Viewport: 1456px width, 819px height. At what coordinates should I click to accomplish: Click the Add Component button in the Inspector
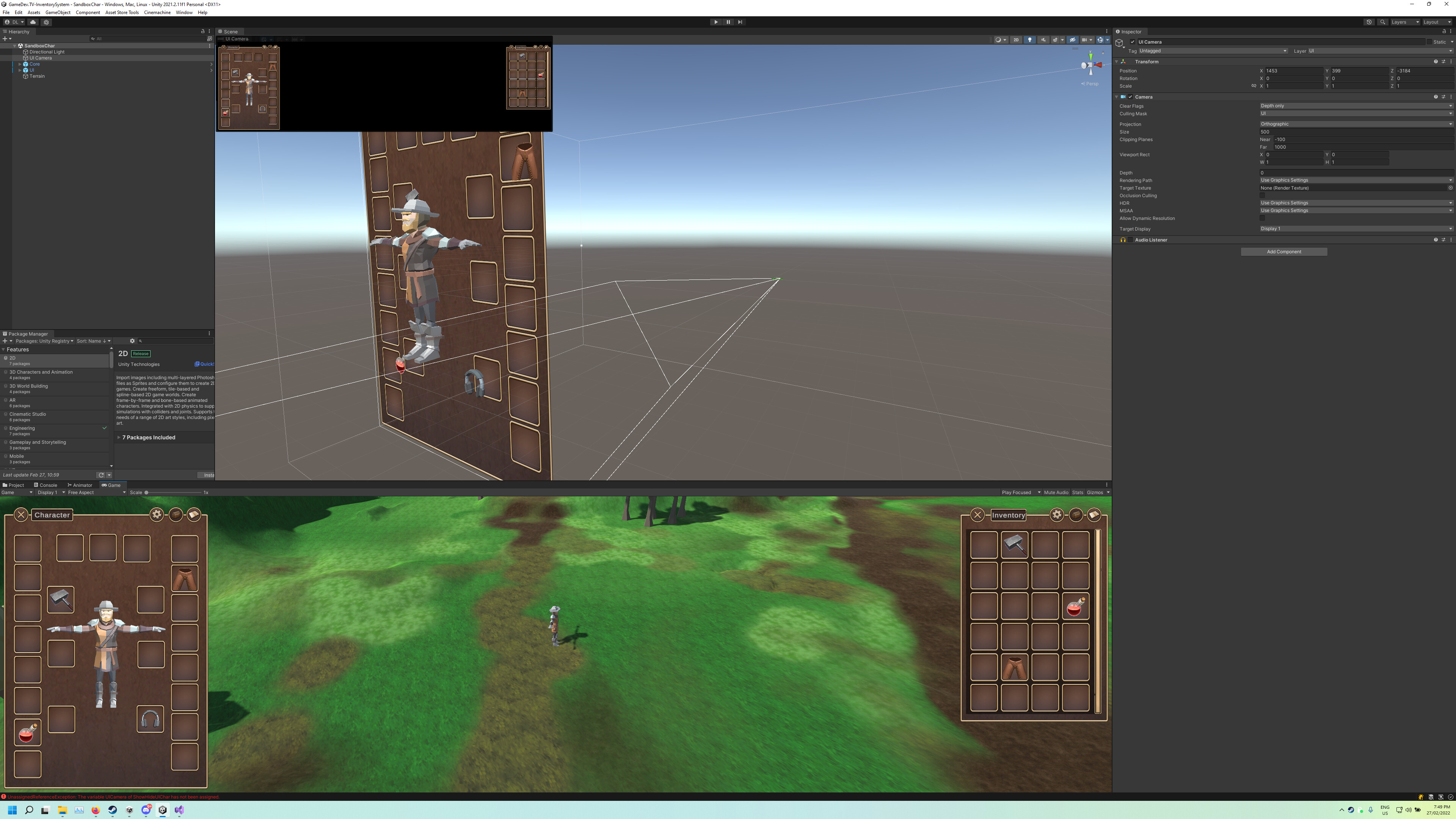click(x=1283, y=251)
